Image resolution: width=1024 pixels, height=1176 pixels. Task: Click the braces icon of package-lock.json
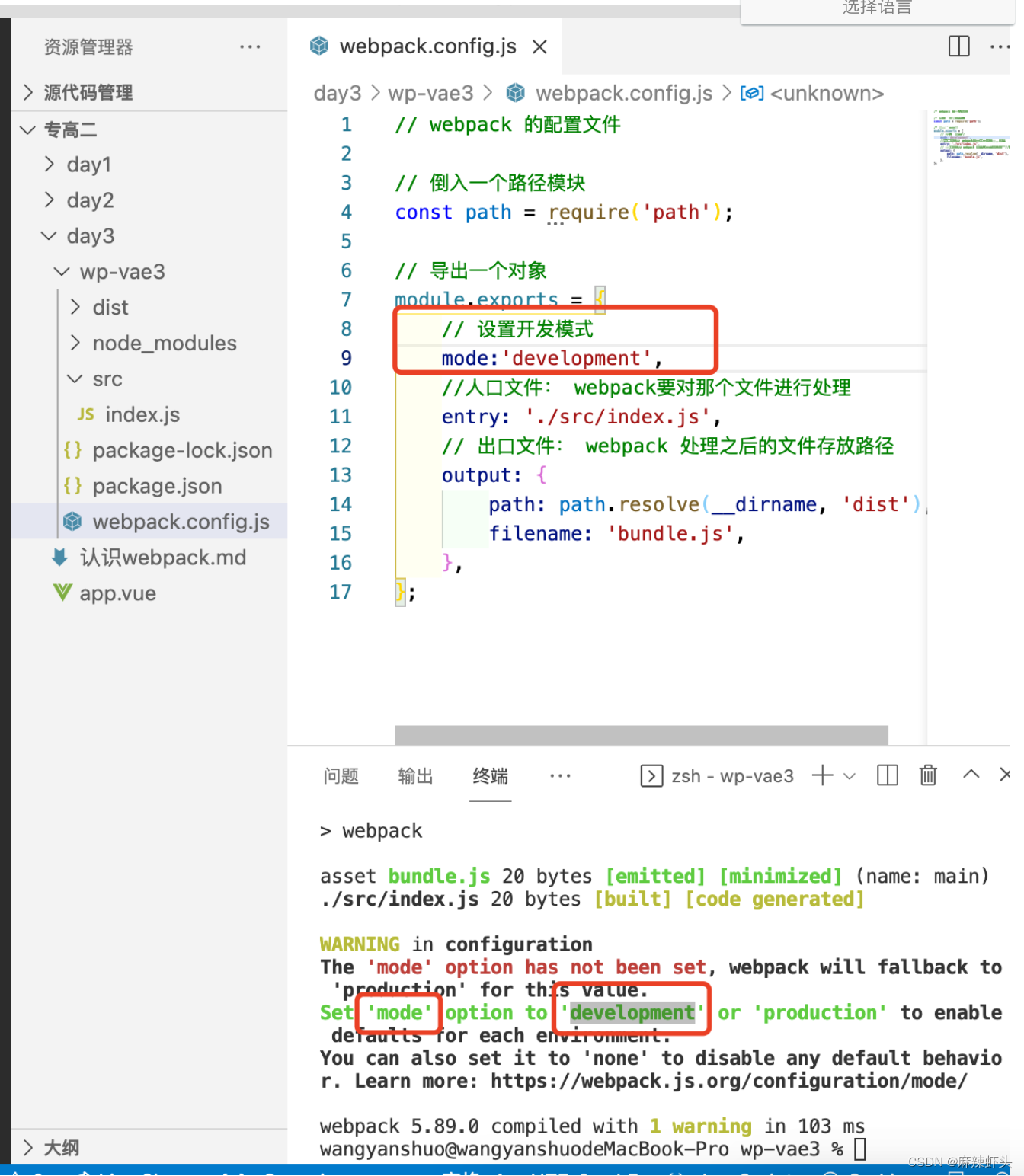click(73, 450)
